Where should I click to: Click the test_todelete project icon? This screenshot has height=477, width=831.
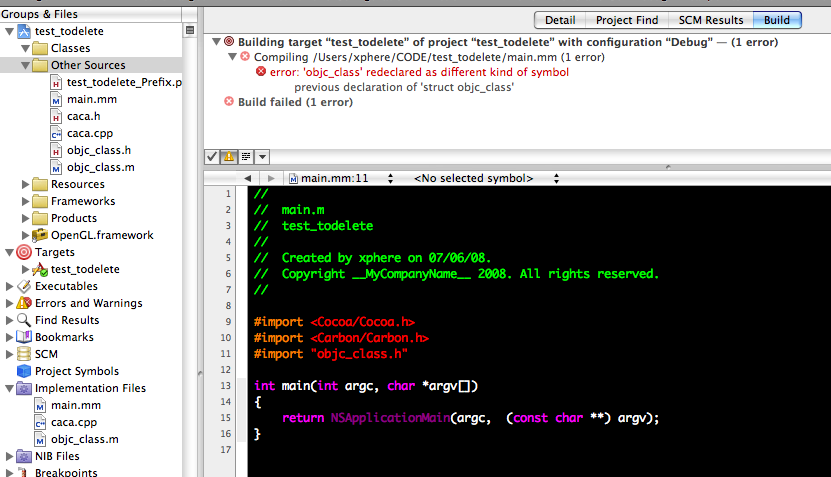pyautogui.click(x=24, y=31)
